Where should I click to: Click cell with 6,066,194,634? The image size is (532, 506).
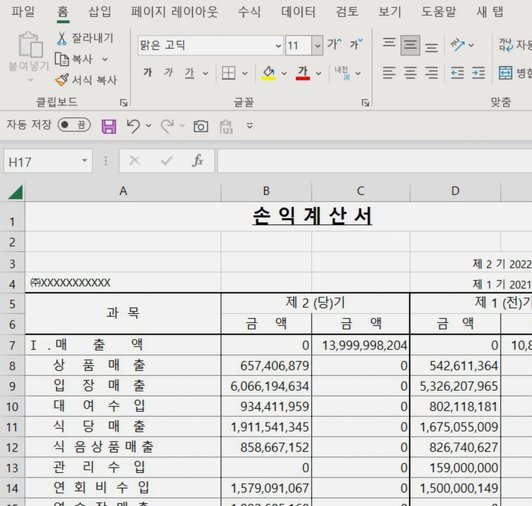click(266, 386)
